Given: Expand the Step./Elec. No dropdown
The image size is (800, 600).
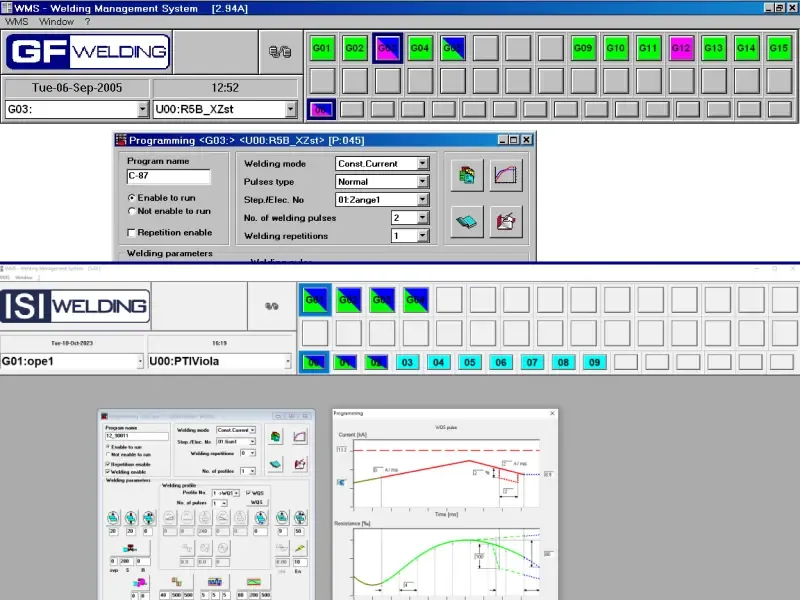Looking at the screenshot, I should click(422, 200).
